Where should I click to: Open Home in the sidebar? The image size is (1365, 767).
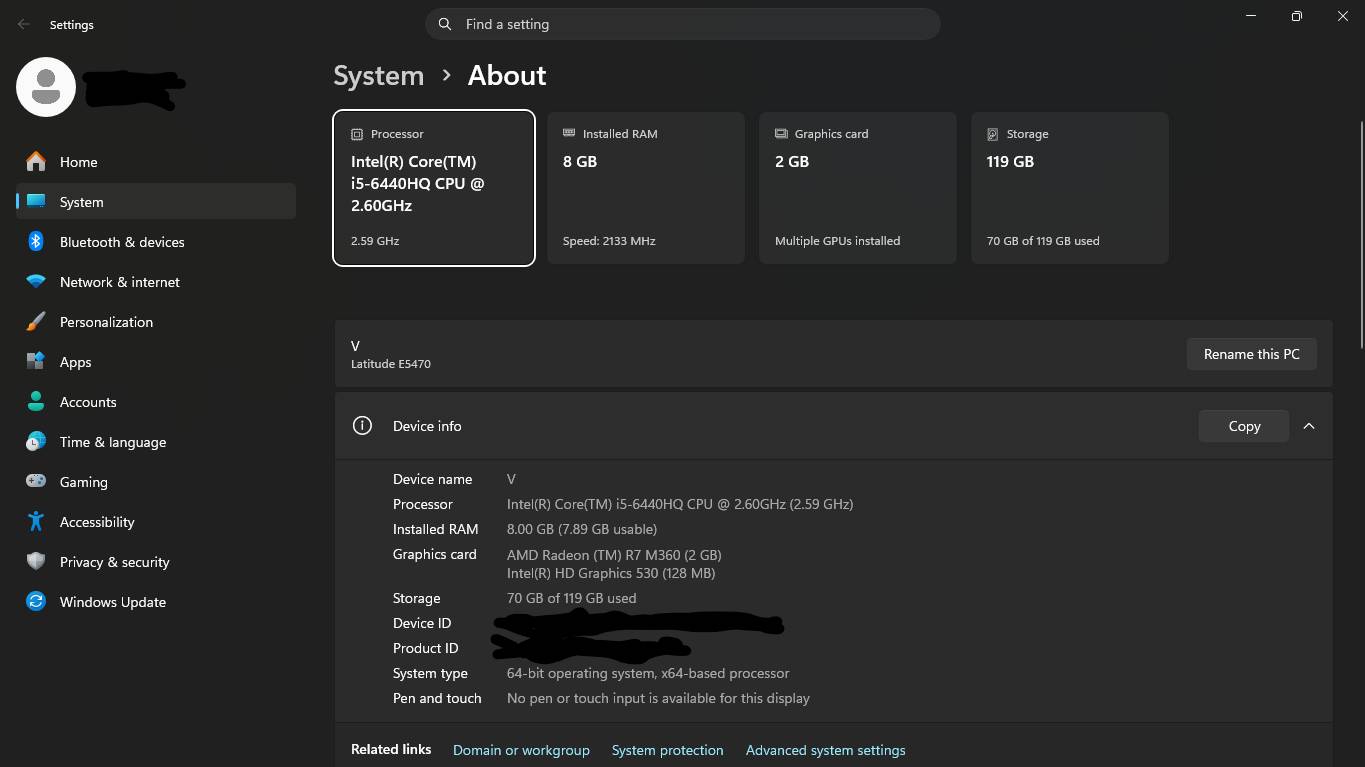coord(156,162)
